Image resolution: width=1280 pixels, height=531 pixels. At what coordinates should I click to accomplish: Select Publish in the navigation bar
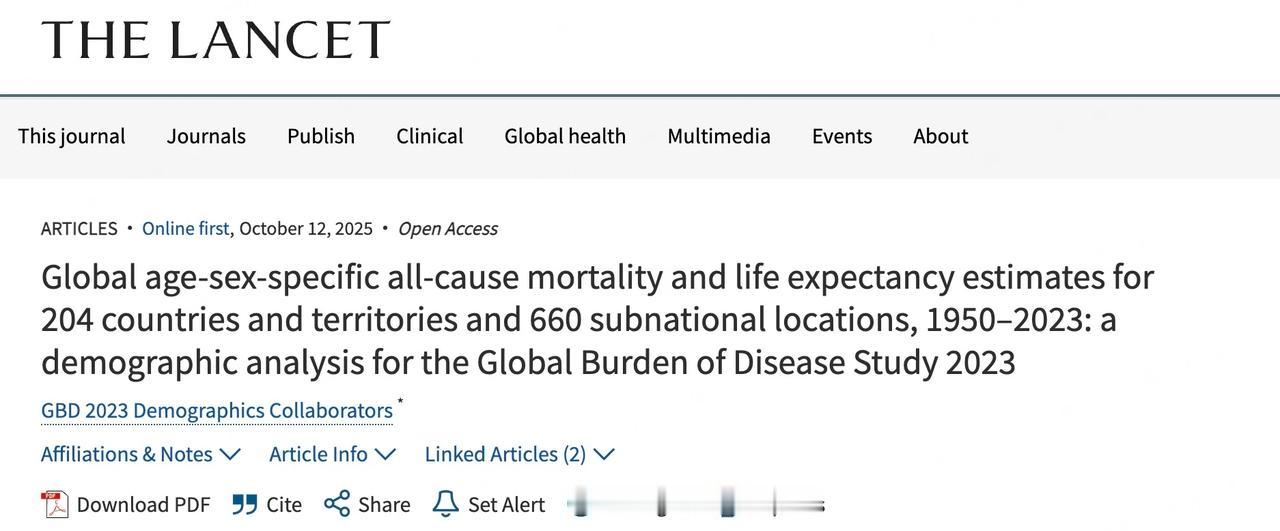click(x=321, y=136)
